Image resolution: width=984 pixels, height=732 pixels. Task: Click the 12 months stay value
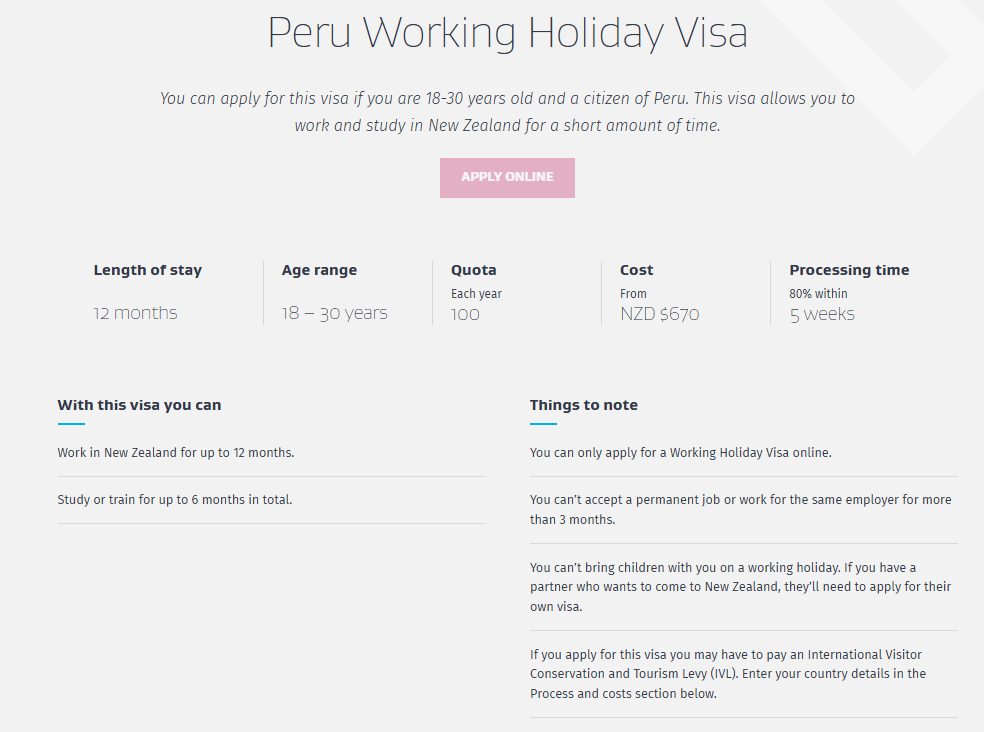coord(135,313)
